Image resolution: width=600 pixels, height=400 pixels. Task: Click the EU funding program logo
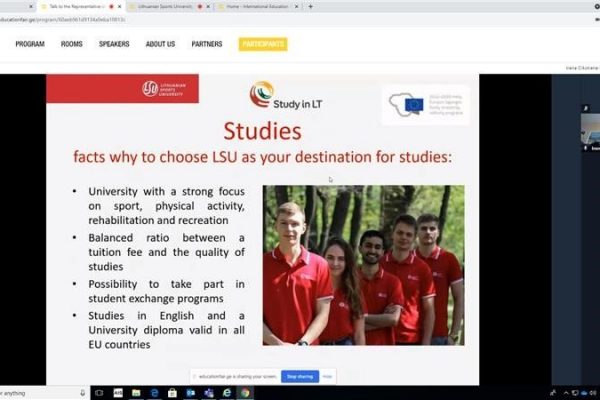tap(426, 105)
